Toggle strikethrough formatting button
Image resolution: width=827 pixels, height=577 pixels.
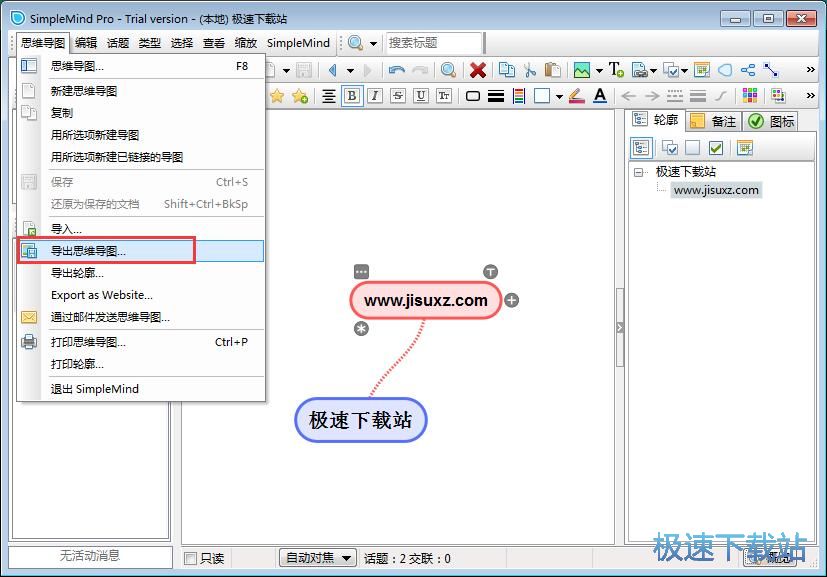click(398, 96)
